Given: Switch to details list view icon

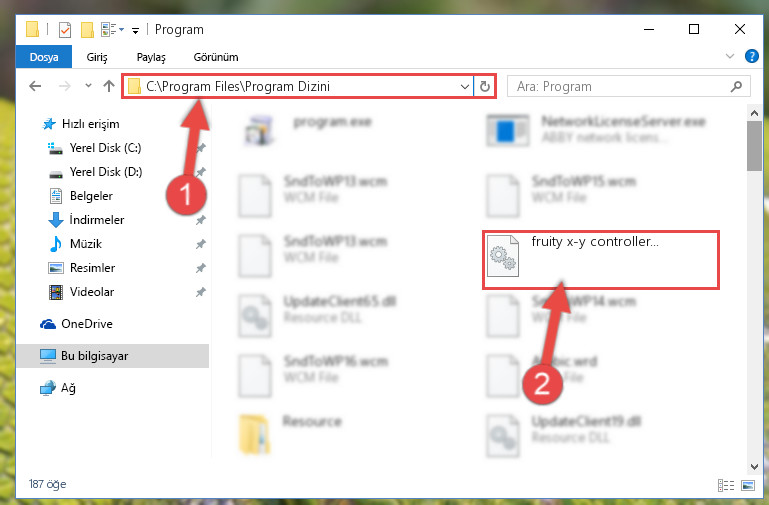Looking at the screenshot, I should coord(726,485).
